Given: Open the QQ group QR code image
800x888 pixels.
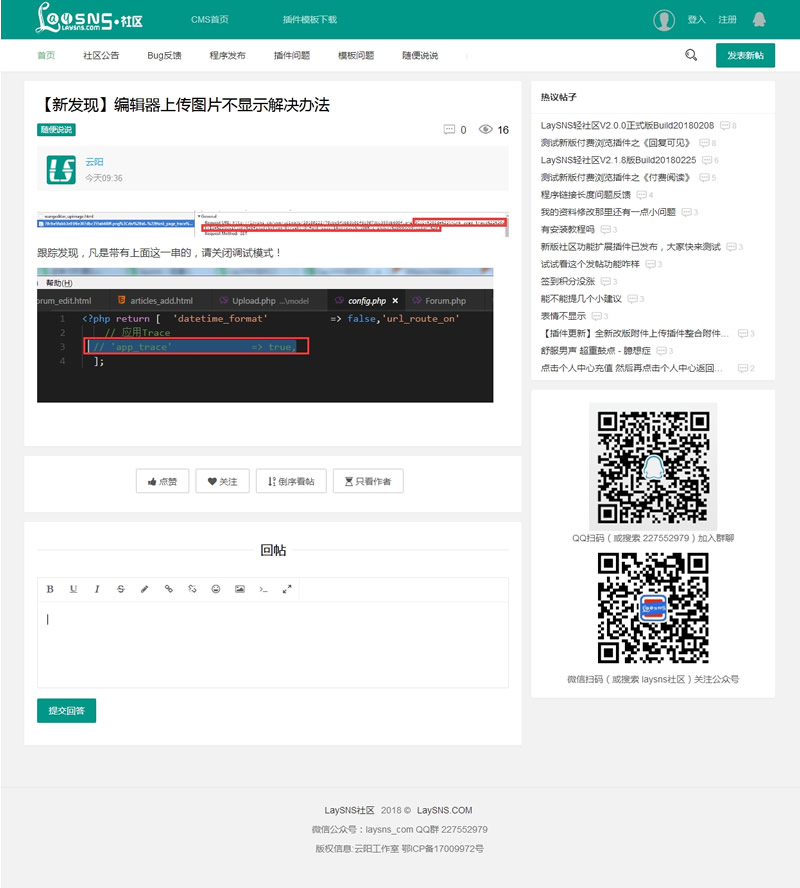Looking at the screenshot, I should [x=653, y=467].
